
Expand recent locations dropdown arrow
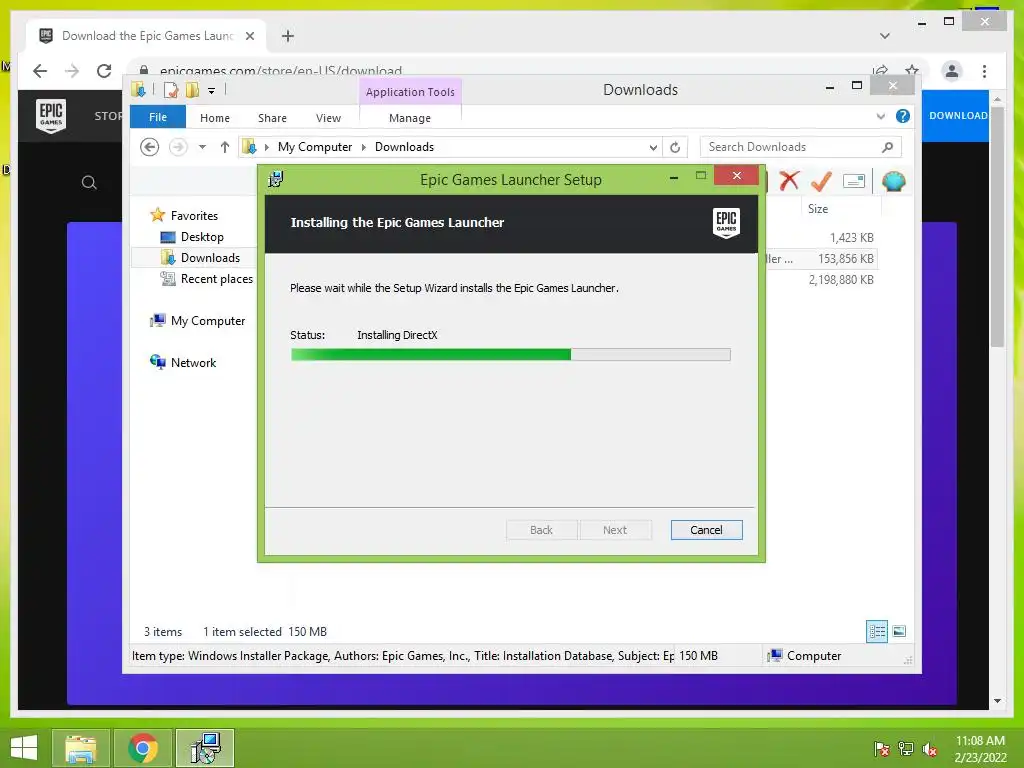[202, 147]
